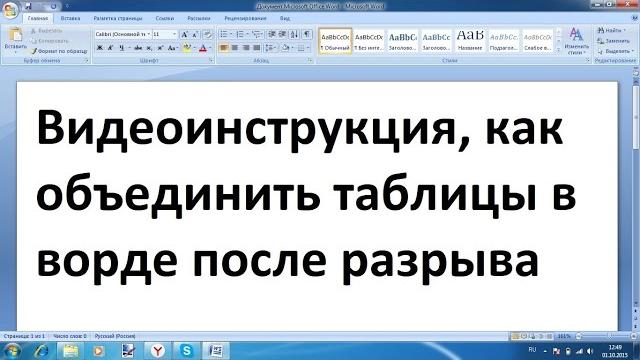Switch to the Рассылки ribbon tab

pyautogui.click(x=198, y=18)
